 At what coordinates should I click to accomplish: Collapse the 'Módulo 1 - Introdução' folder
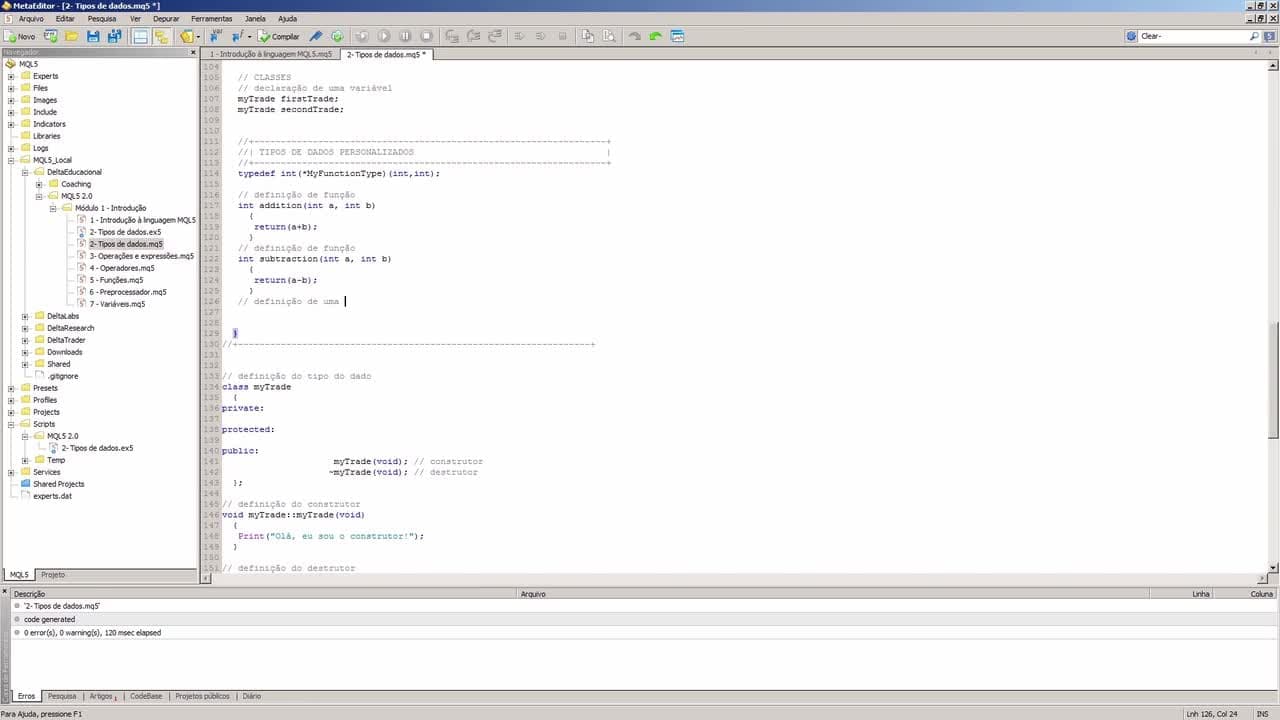pyautogui.click(x=53, y=208)
